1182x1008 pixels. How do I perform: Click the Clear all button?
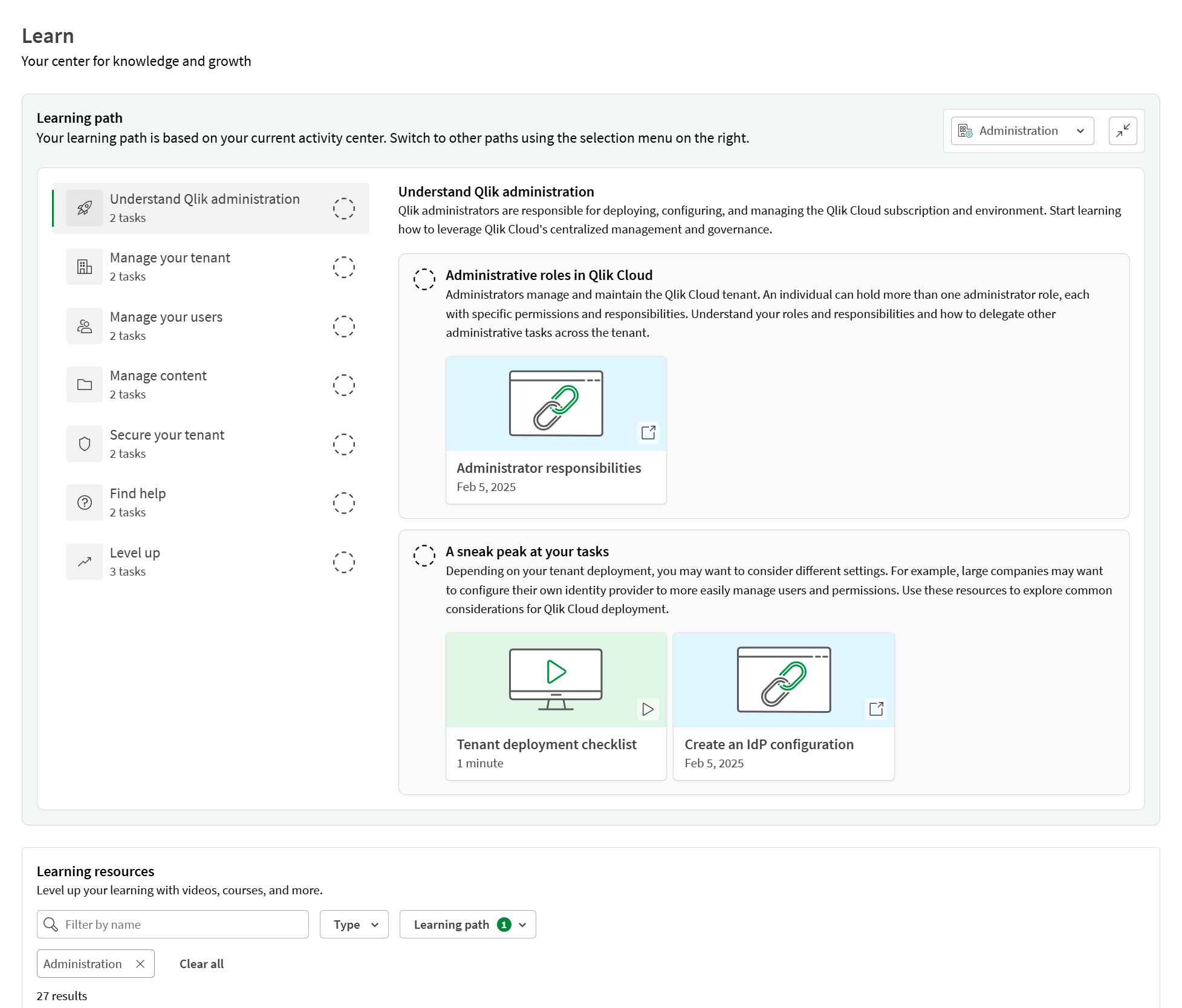tap(201, 963)
